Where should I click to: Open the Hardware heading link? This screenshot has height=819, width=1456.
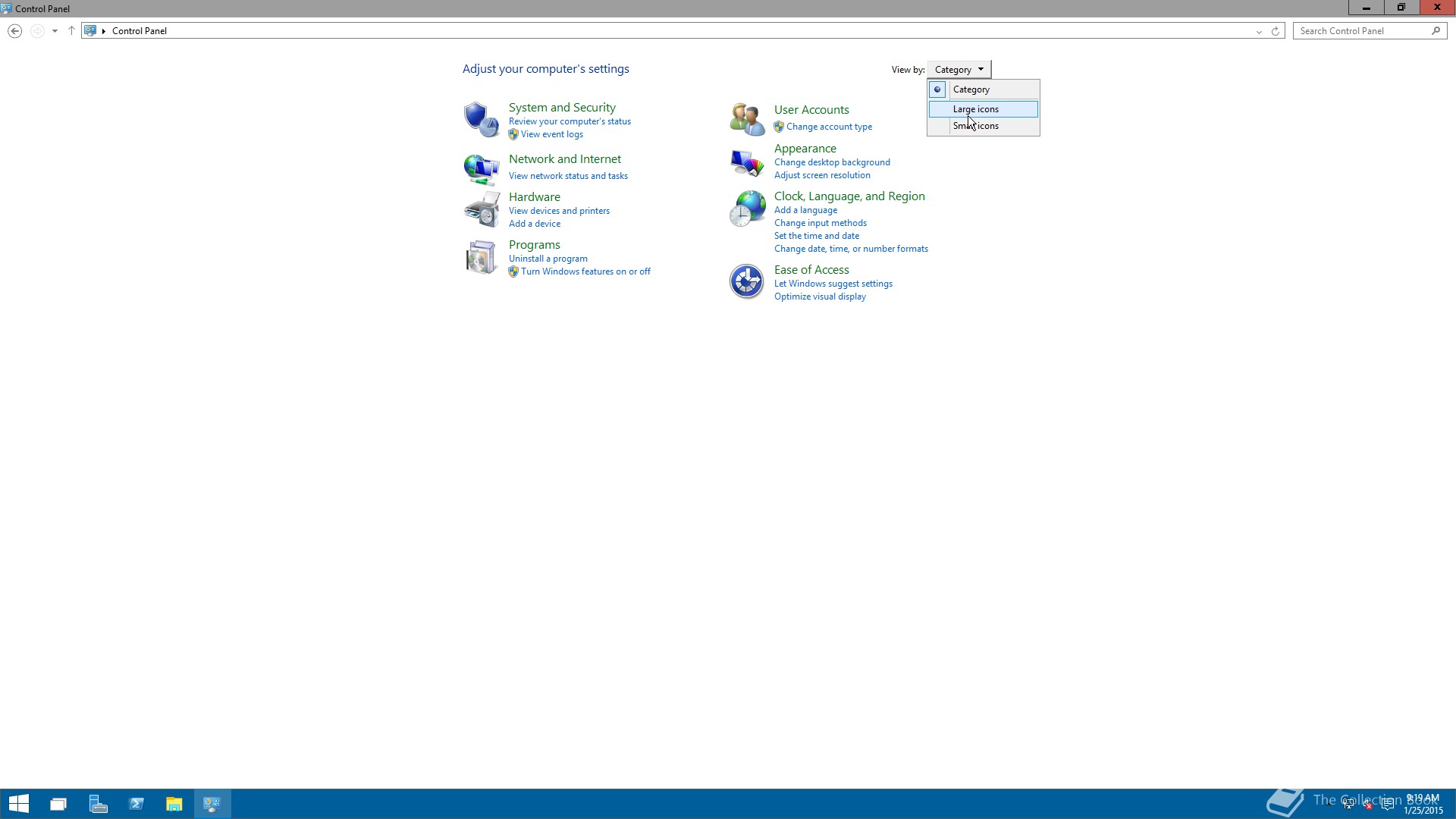point(535,197)
